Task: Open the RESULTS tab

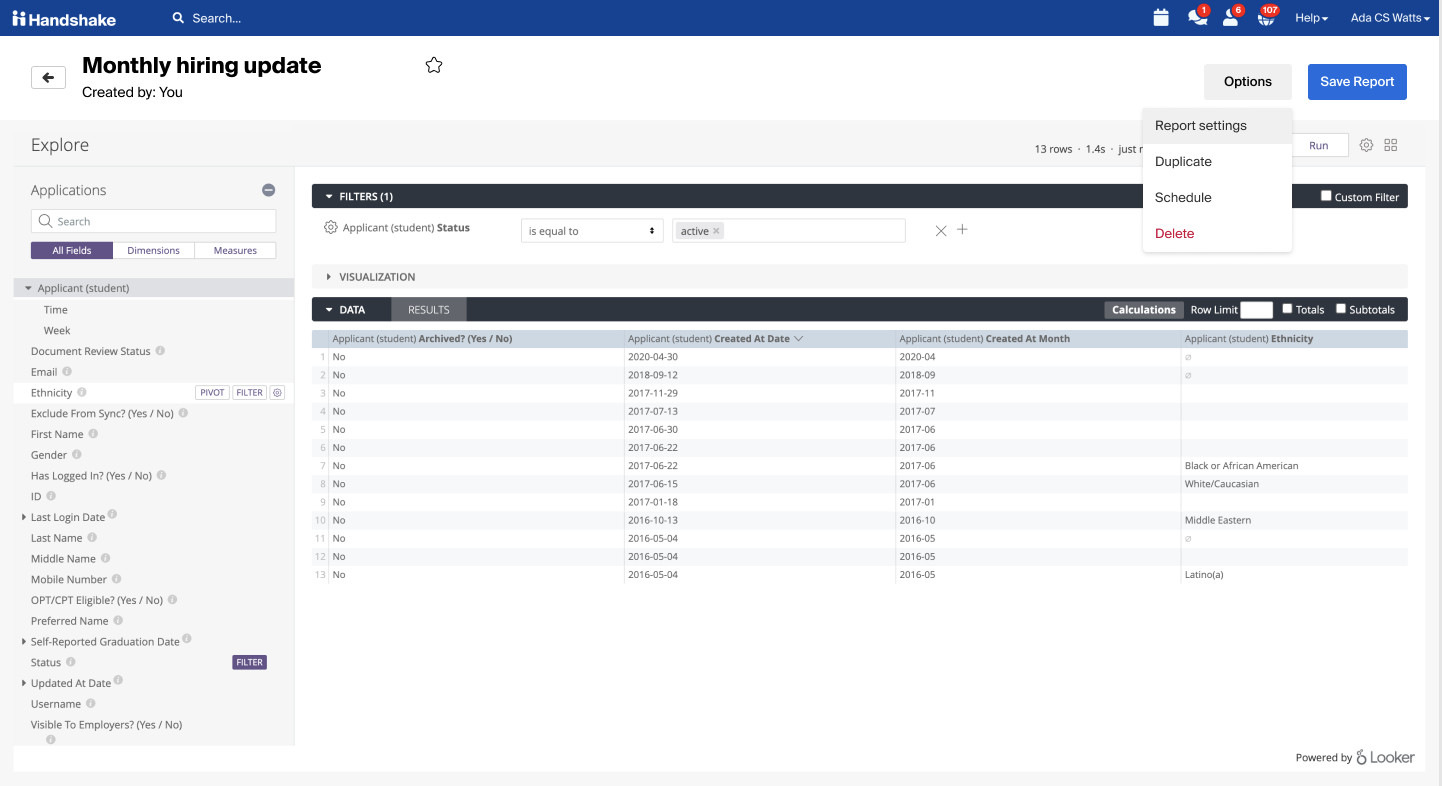Action: click(429, 310)
